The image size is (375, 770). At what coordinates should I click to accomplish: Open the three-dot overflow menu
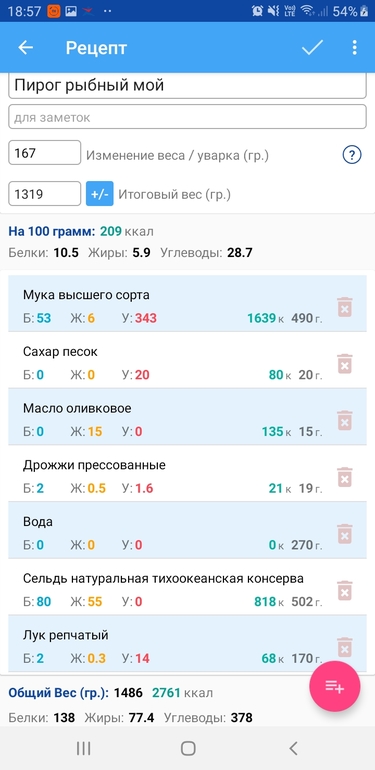click(x=354, y=48)
